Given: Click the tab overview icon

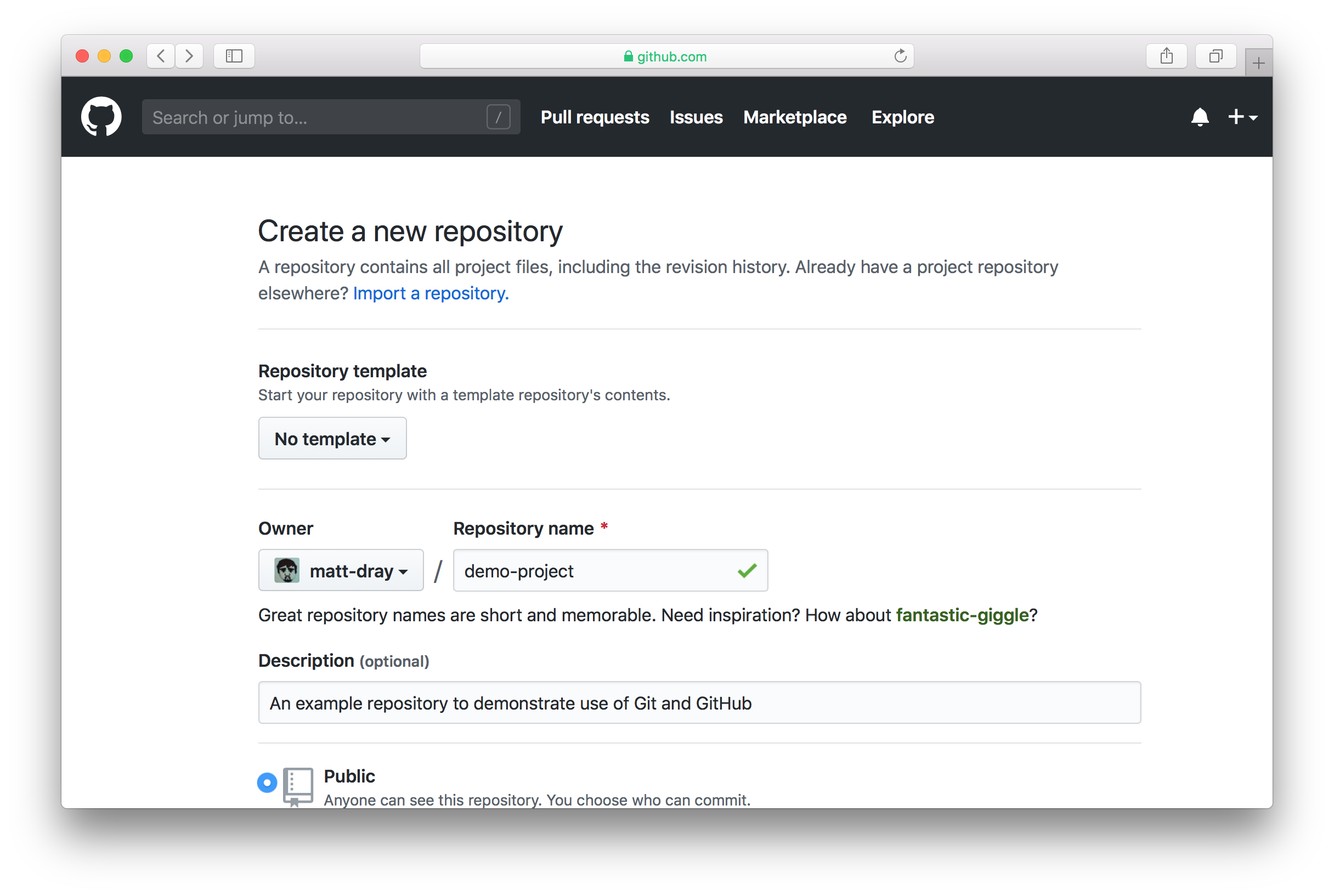Looking at the screenshot, I should point(1215,55).
